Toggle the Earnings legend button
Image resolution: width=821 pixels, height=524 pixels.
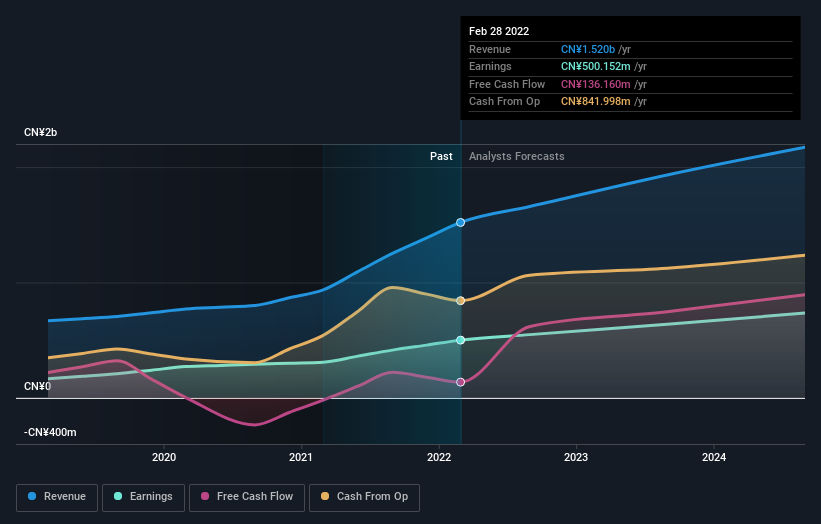143,497
